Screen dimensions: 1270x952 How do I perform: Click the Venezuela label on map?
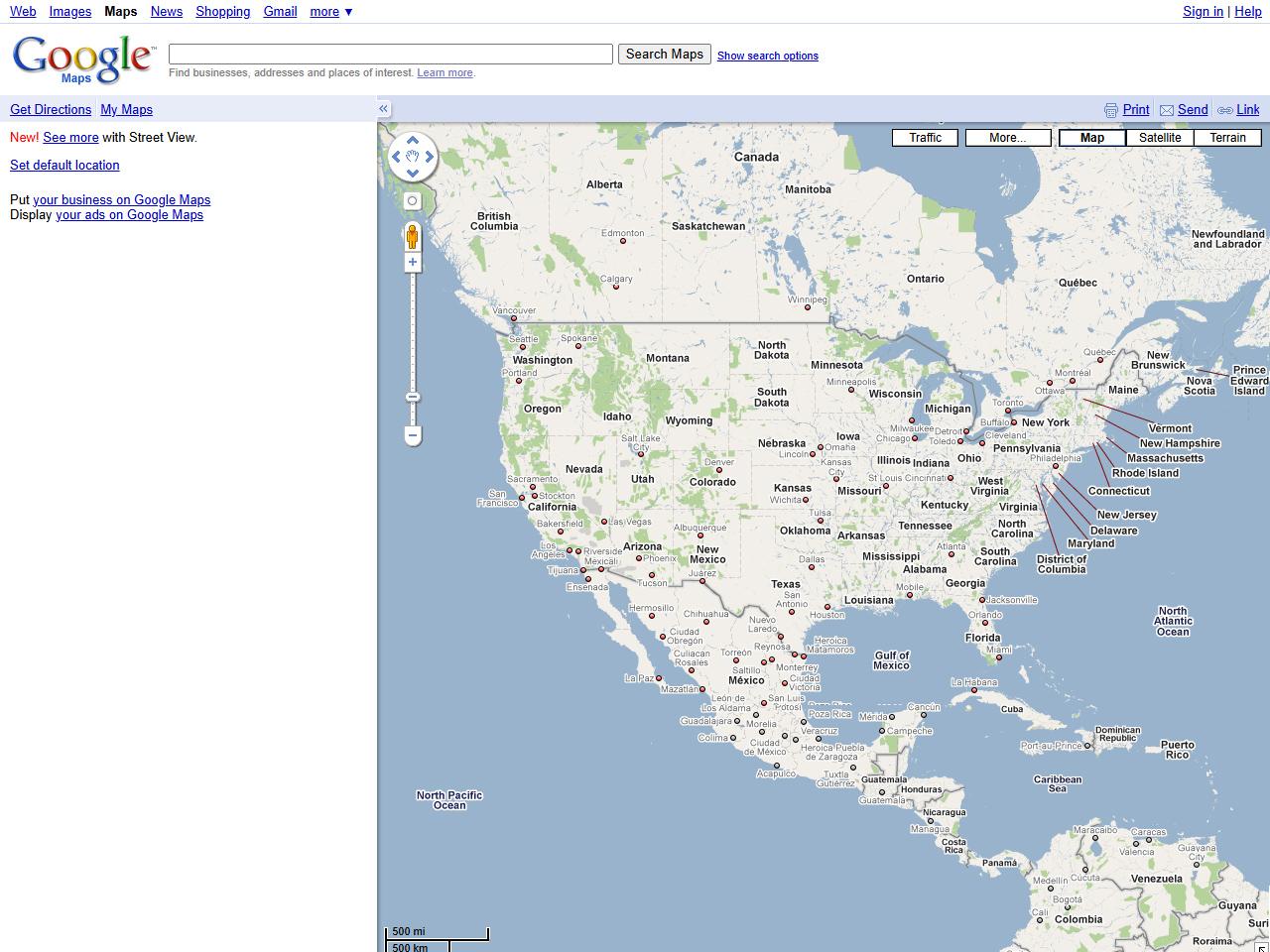pyautogui.click(x=1156, y=879)
